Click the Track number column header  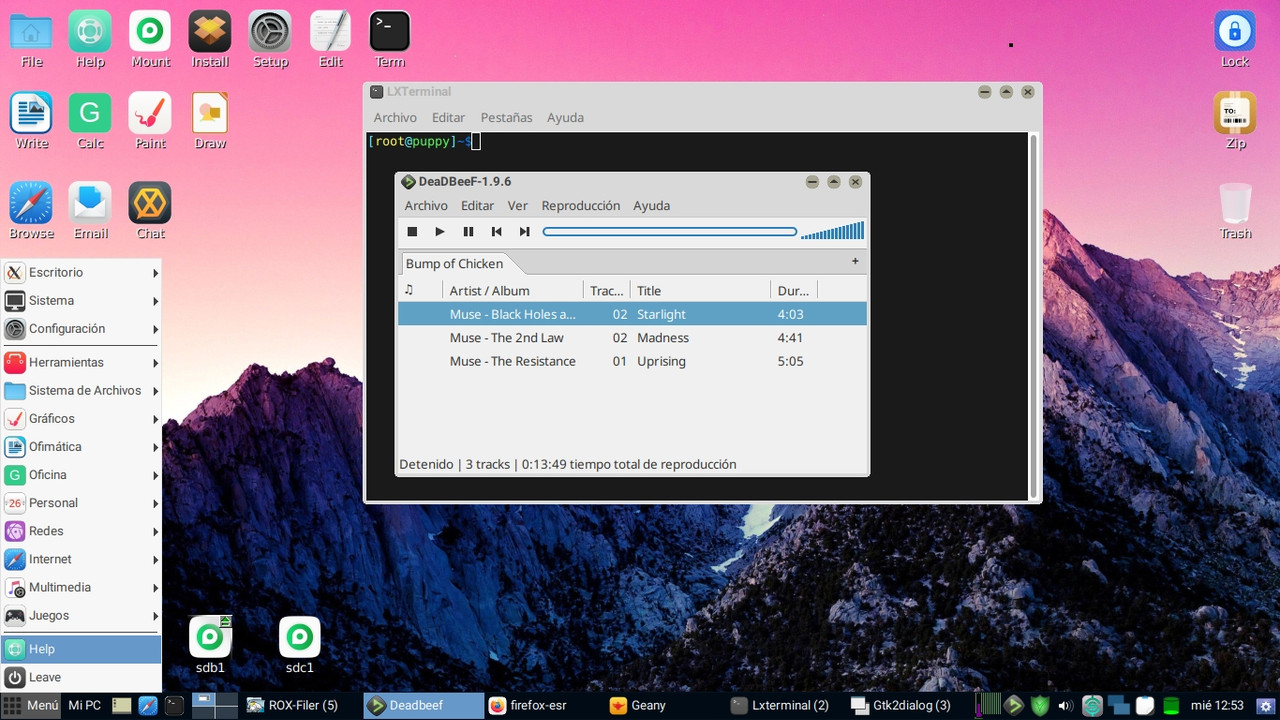tap(607, 291)
